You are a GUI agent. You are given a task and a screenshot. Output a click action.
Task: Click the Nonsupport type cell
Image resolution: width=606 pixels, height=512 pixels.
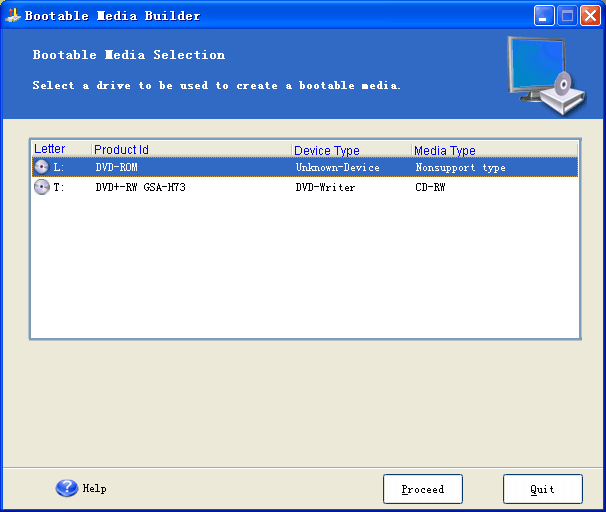[x=460, y=167]
